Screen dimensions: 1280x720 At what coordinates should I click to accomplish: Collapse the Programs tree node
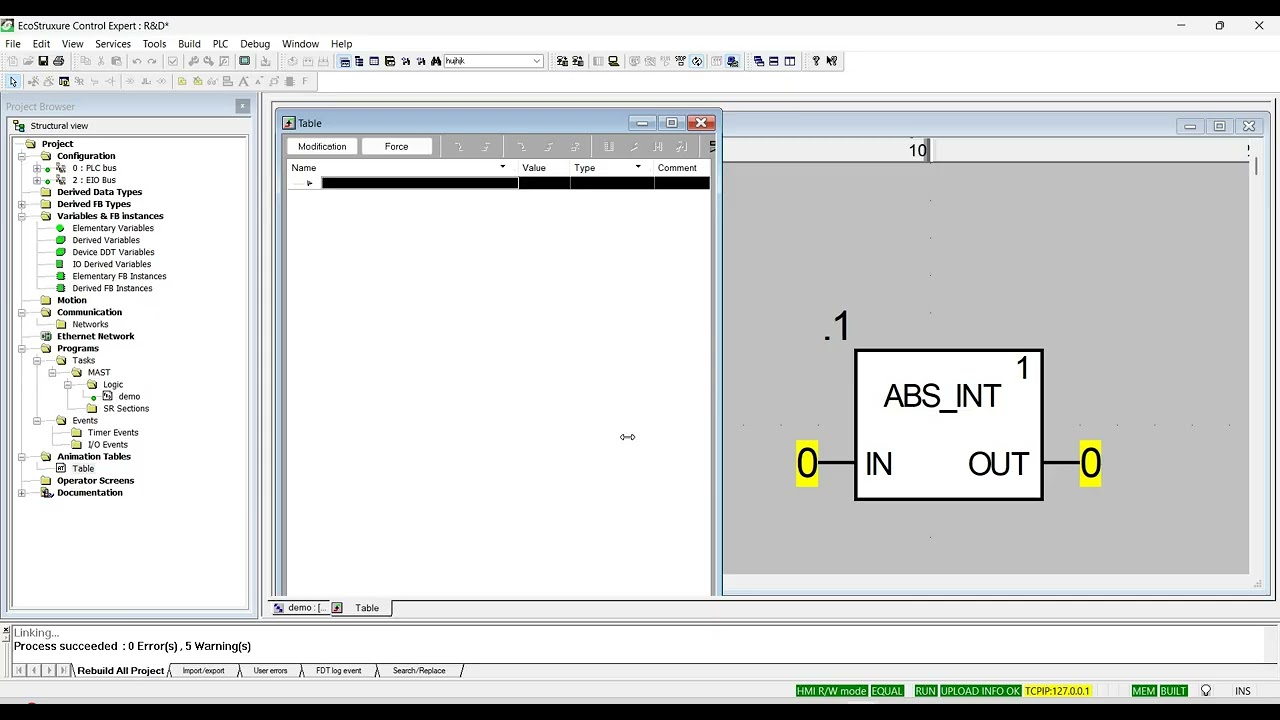click(x=22, y=348)
